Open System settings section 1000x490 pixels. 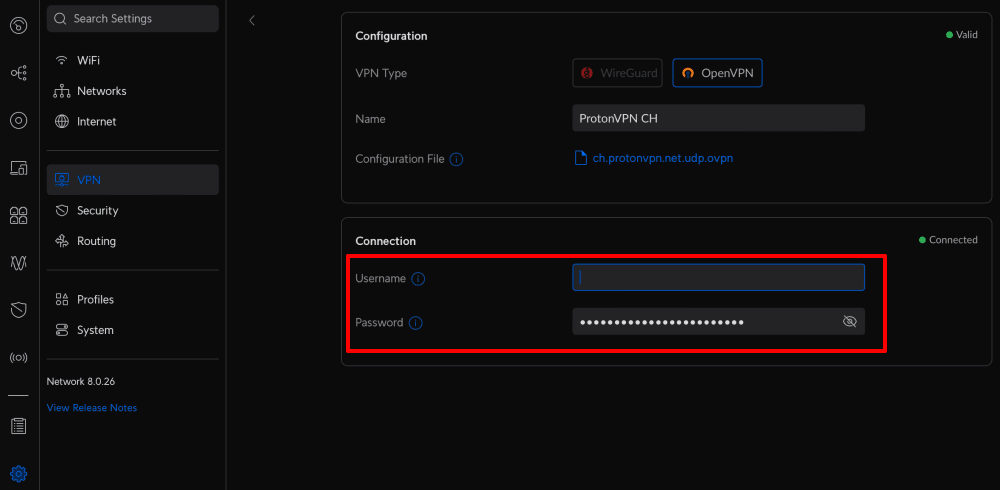pos(133,330)
